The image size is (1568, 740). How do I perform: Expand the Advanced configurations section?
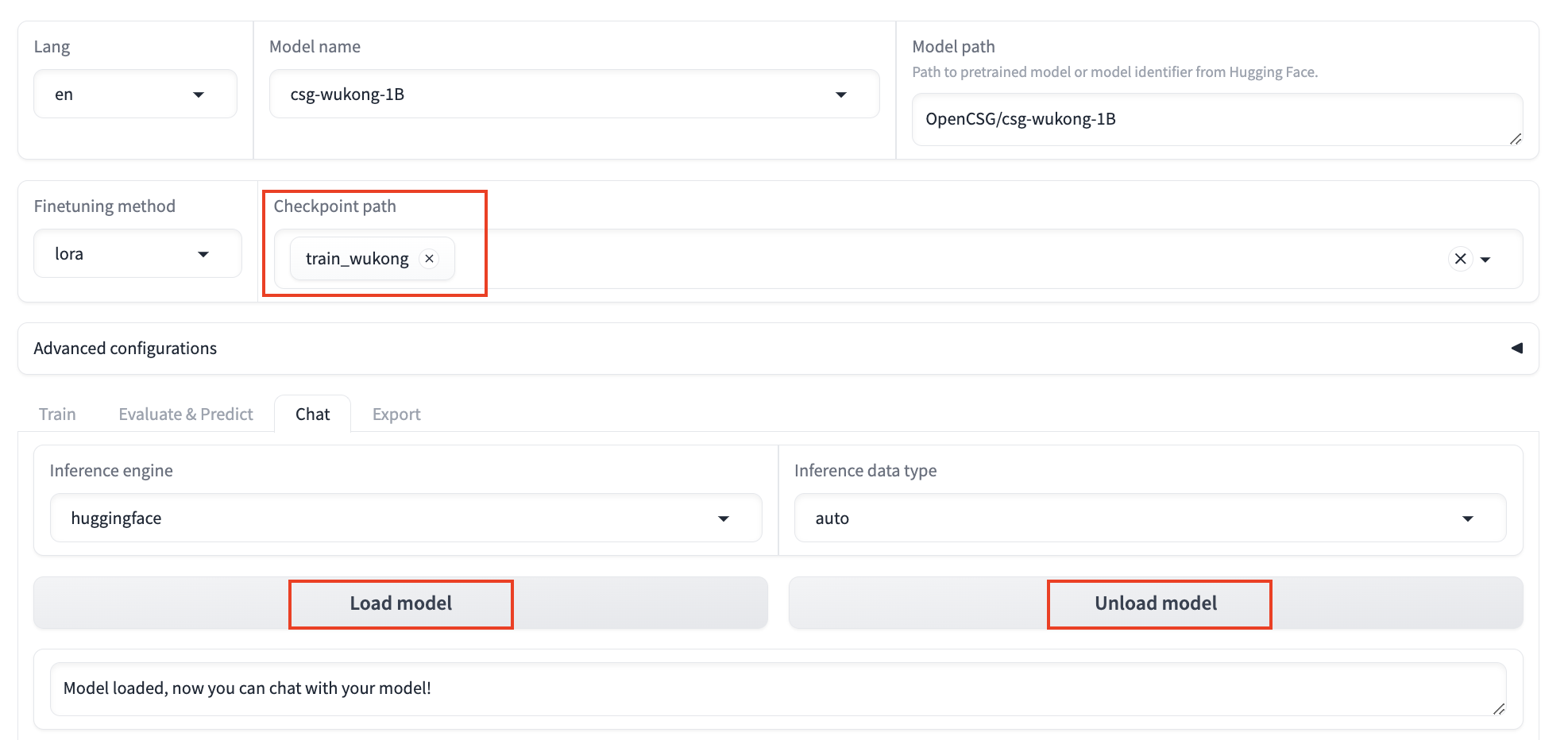pos(1516,349)
